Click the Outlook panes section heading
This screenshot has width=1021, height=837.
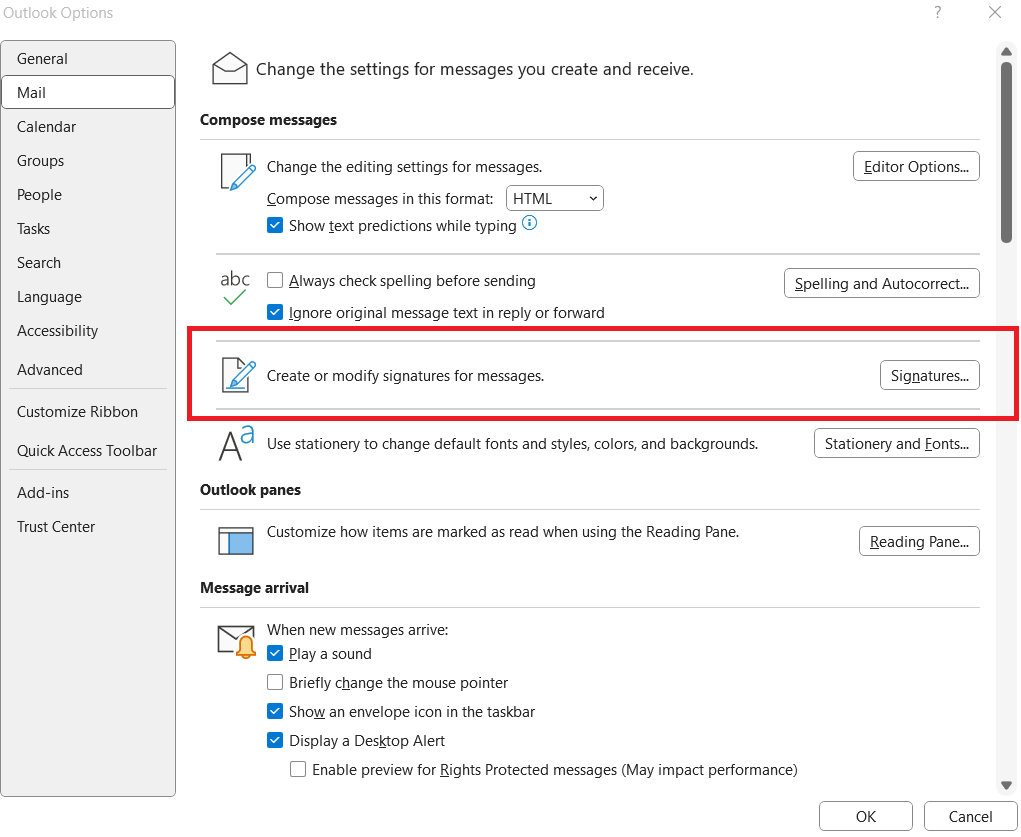point(250,490)
